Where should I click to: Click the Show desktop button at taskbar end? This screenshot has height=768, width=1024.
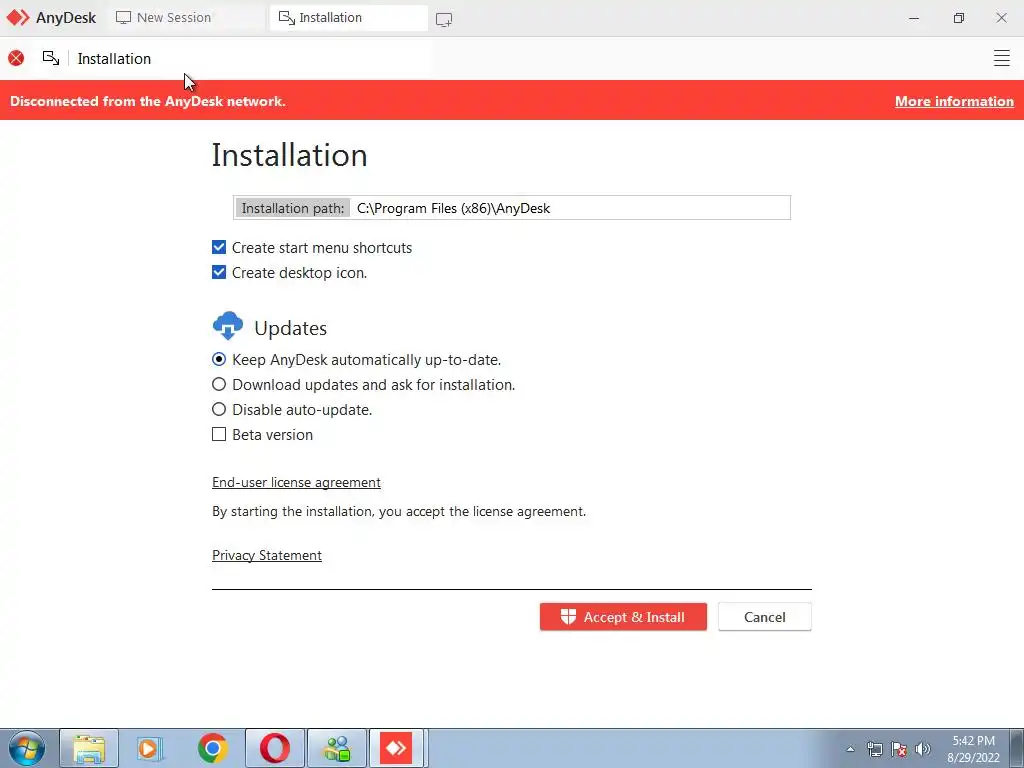point(1017,748)
